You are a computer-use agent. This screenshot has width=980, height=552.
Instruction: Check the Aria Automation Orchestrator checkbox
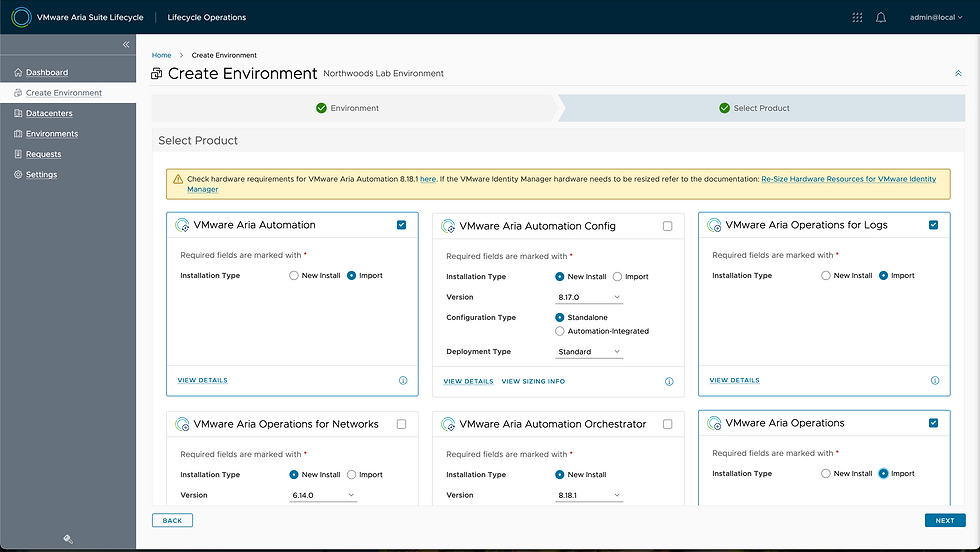pos(668,424)
